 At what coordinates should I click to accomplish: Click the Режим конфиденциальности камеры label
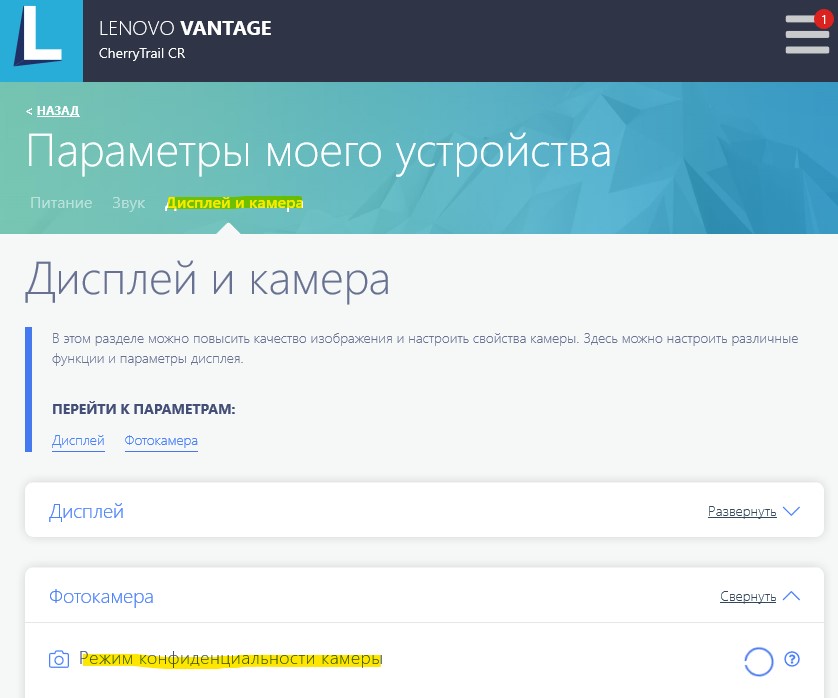(231, 658)
